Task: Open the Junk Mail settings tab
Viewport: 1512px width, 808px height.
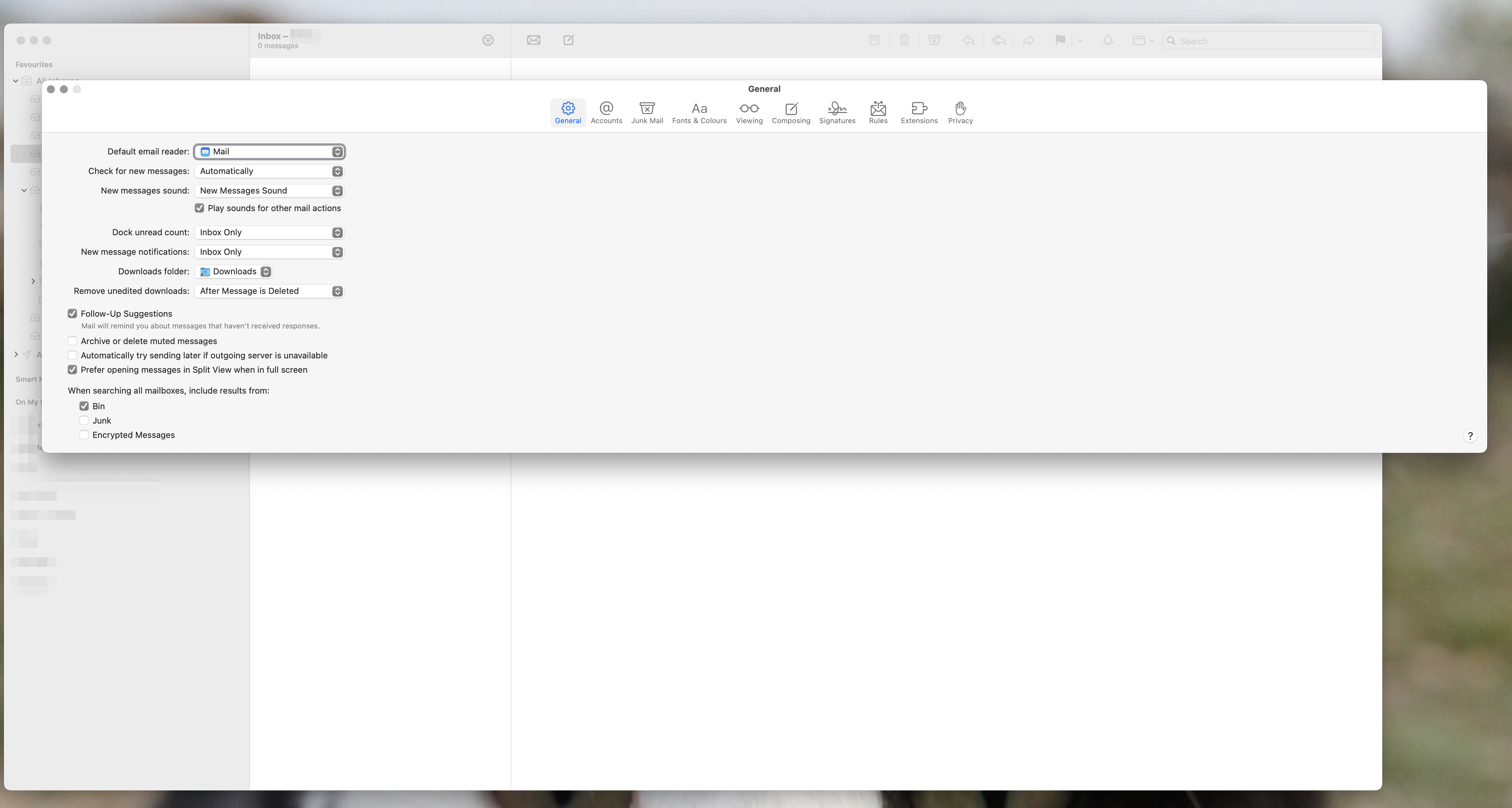Action: tap(647, 112)
